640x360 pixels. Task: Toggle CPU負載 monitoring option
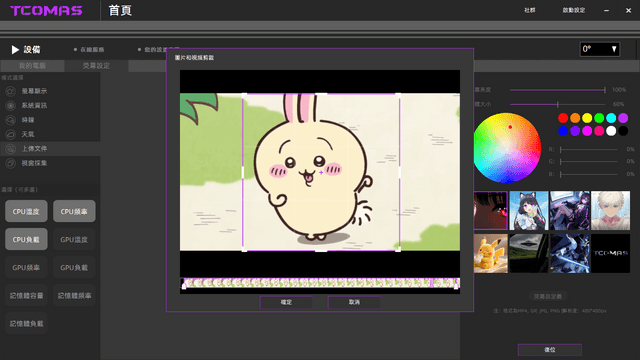(x=26, y=239)
